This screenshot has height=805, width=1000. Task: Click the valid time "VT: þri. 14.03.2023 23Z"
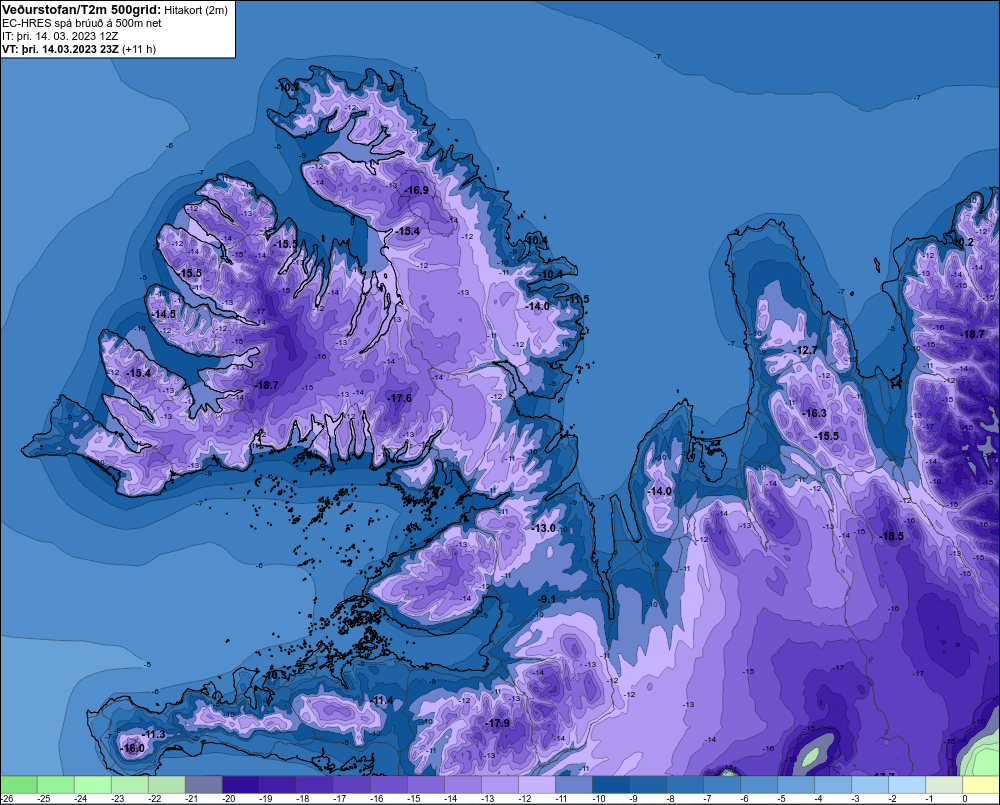click(x=60, y=49)
